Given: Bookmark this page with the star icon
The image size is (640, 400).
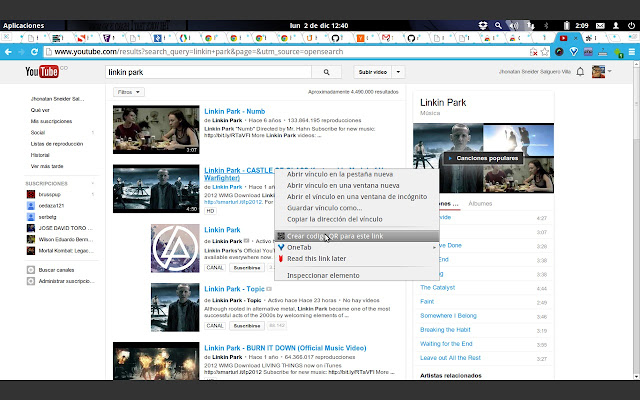Looking at the screenshot, I should pos(544,52).
